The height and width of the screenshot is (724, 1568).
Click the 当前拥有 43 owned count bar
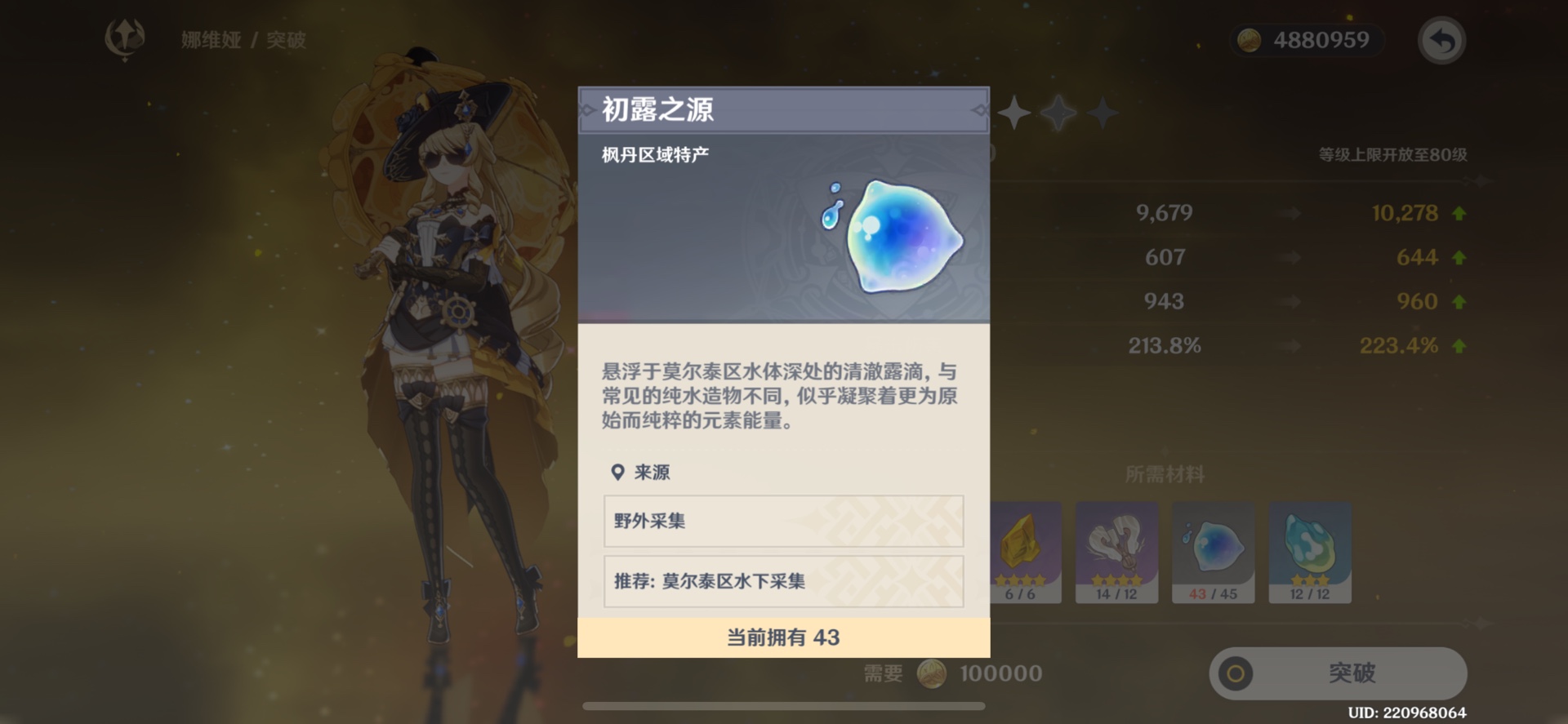pos(783,637)
